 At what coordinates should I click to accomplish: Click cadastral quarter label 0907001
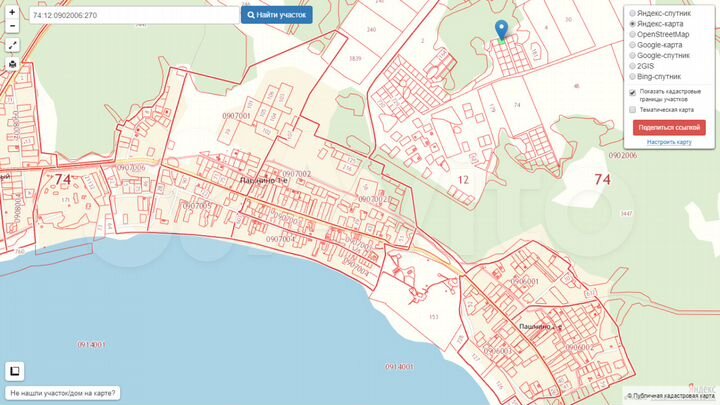click(236, 116)
